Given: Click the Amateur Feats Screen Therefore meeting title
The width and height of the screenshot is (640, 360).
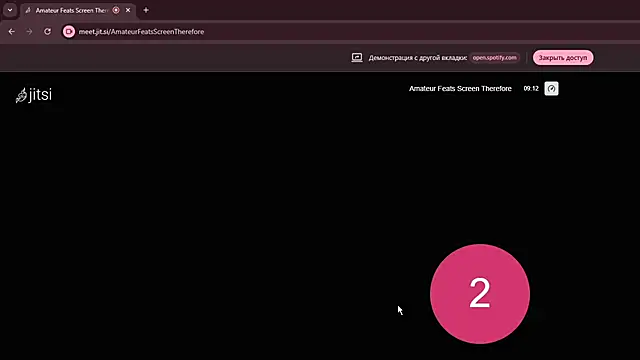Looking at the screenshot, I should tap(460, 89).
